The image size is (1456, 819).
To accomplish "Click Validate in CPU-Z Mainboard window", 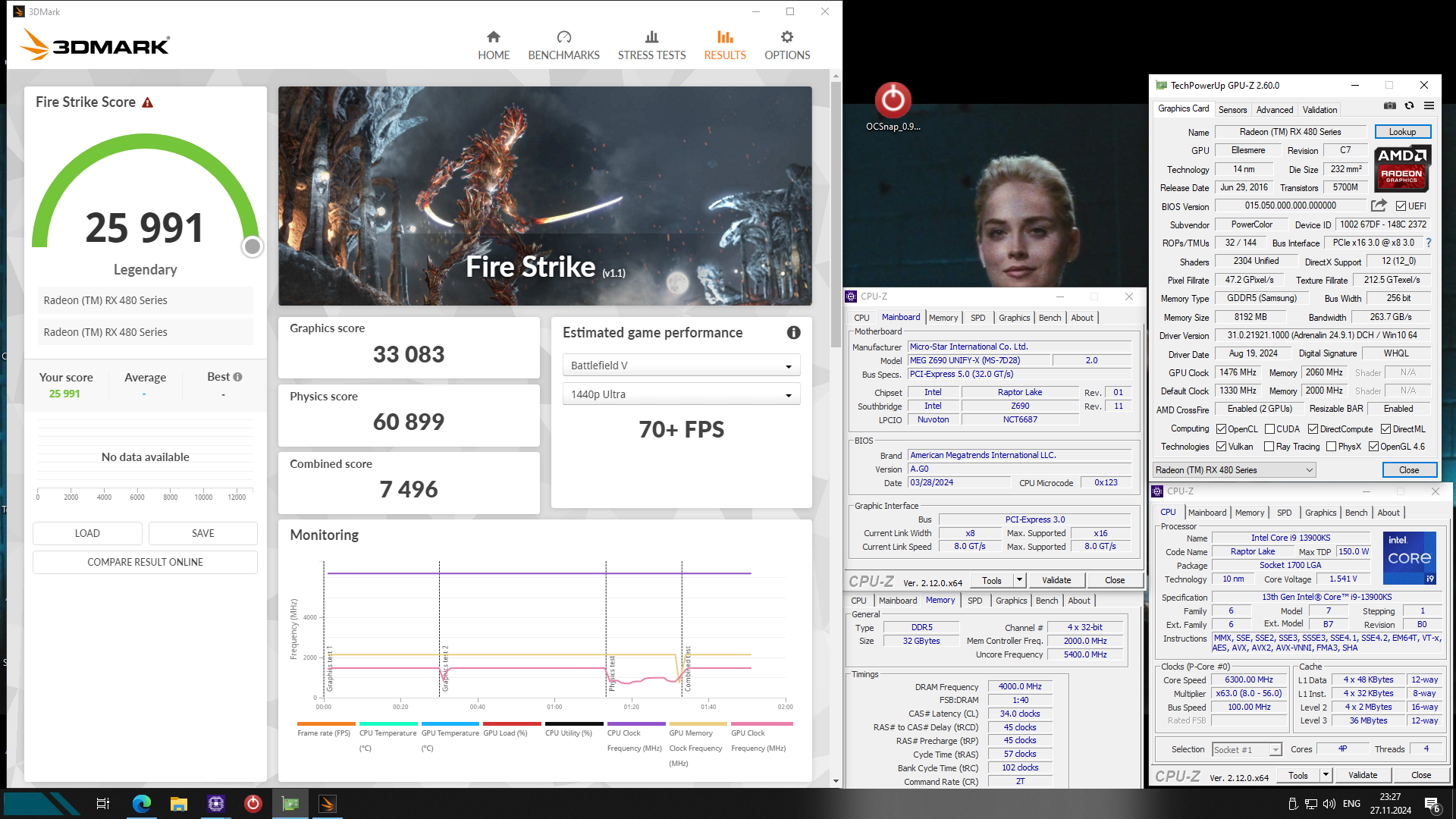I will (x=1056, y=580).
